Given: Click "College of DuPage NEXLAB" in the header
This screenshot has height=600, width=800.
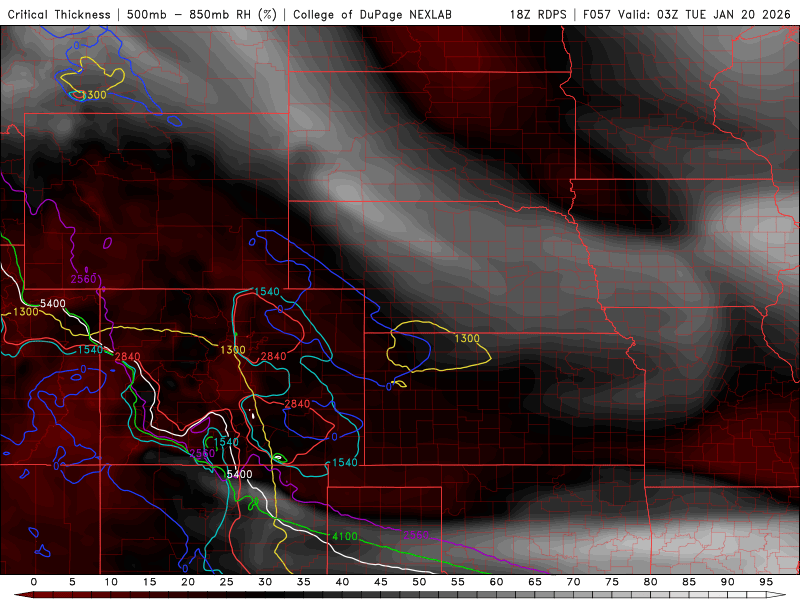Looking at the screenshot, I should [372, 14].
